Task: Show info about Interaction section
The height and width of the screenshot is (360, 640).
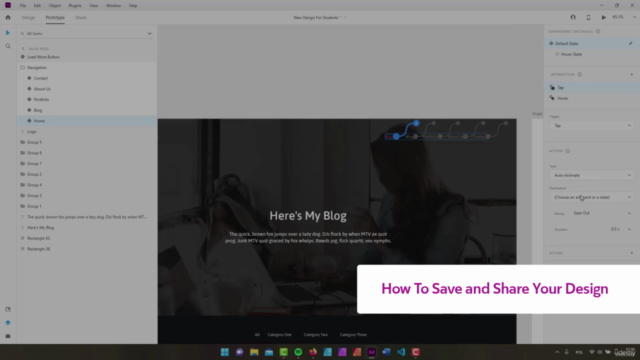Action: tap(580, 74)
